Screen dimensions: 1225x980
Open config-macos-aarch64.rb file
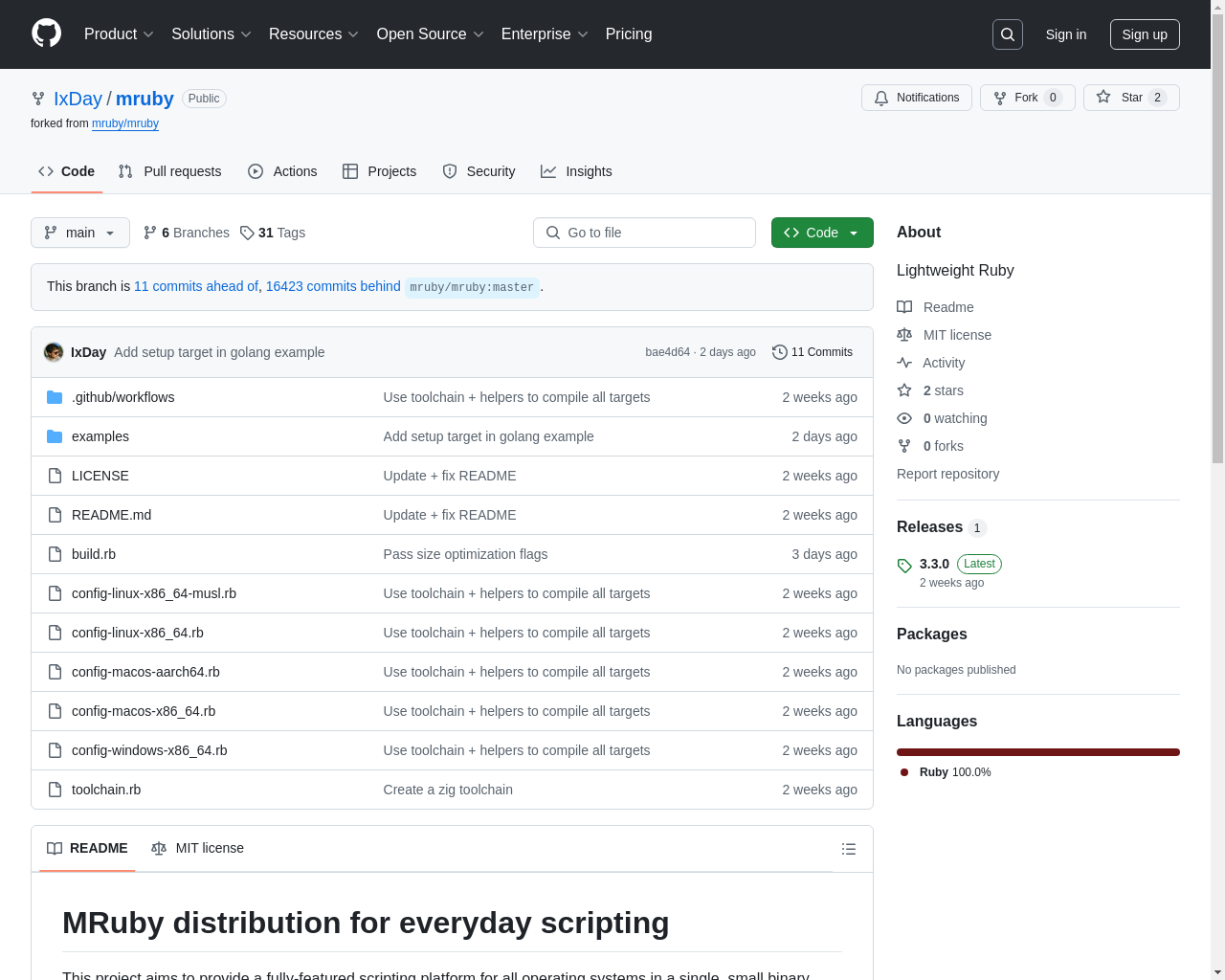[x=145, y=672]
